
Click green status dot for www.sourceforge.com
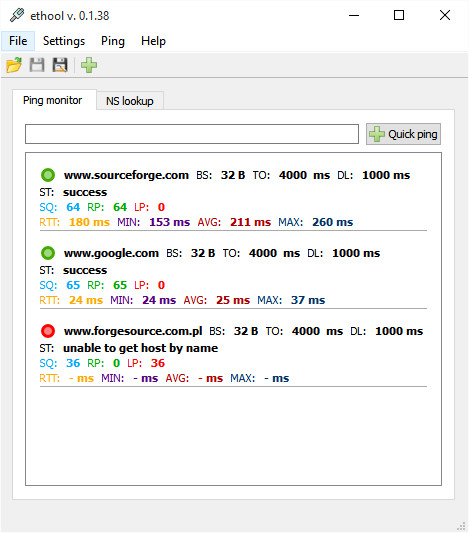click(x=48, y=175)
